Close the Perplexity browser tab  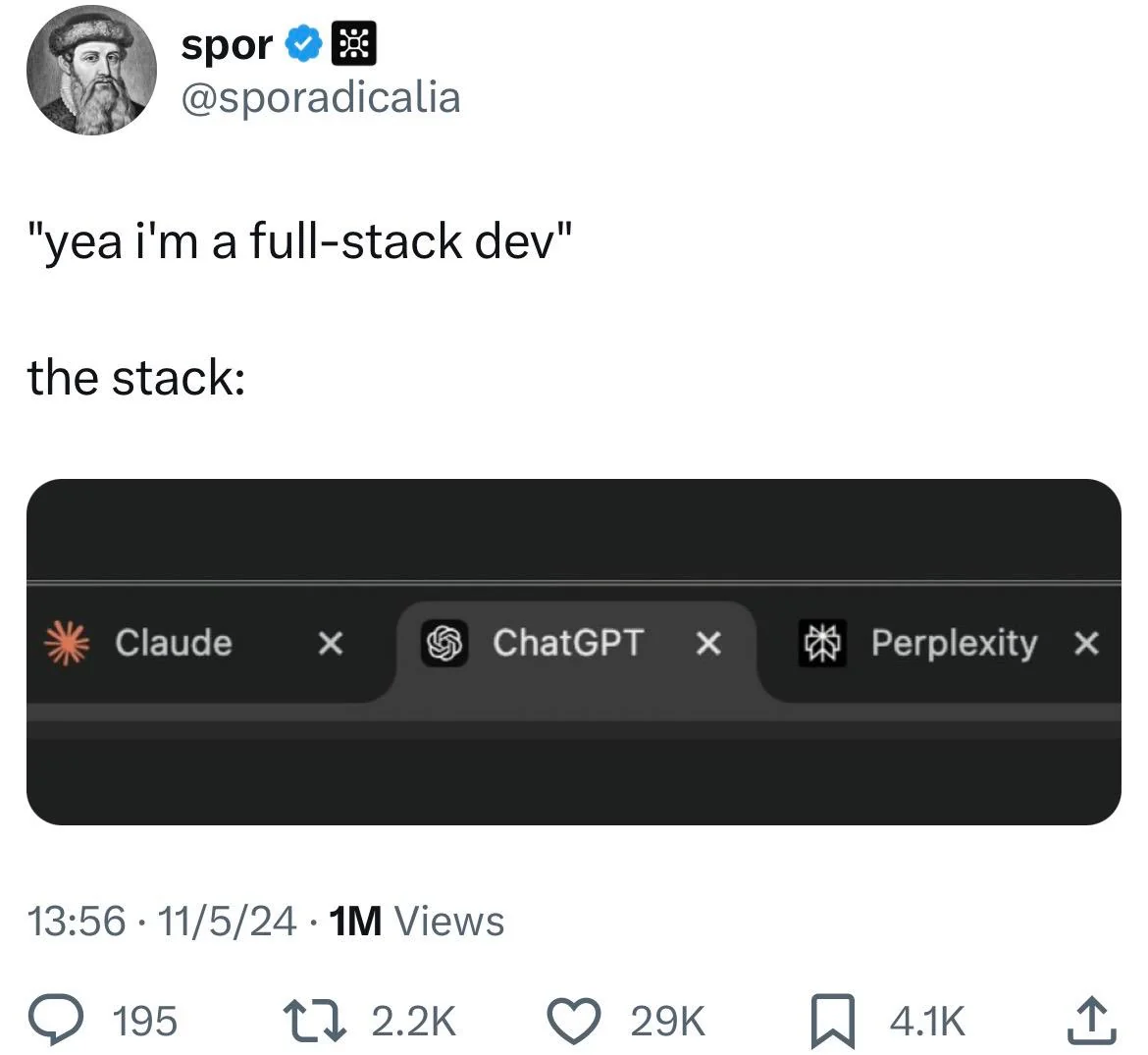[x=1085, y=643]
